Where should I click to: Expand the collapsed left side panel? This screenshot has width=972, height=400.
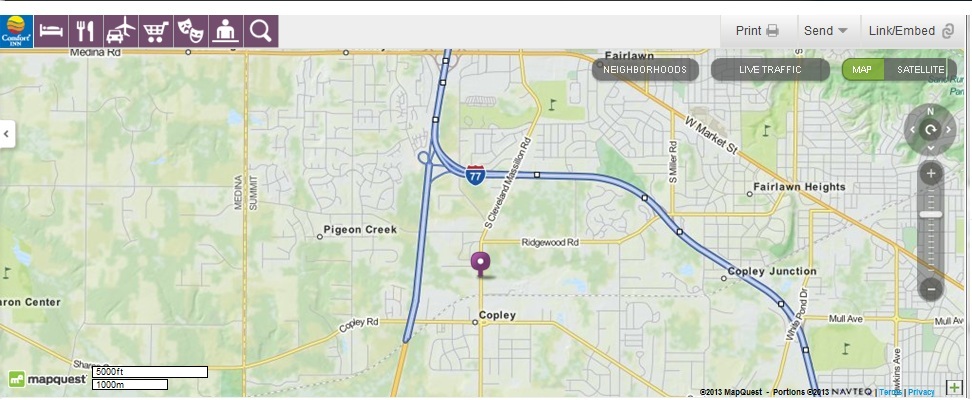(x=7, y=133)
